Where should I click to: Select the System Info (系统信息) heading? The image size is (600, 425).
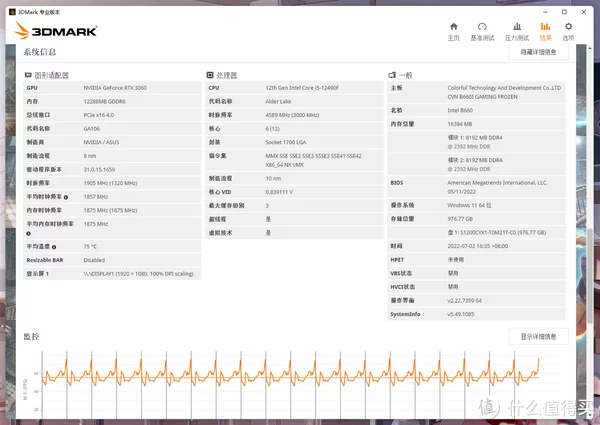(40, 52)
